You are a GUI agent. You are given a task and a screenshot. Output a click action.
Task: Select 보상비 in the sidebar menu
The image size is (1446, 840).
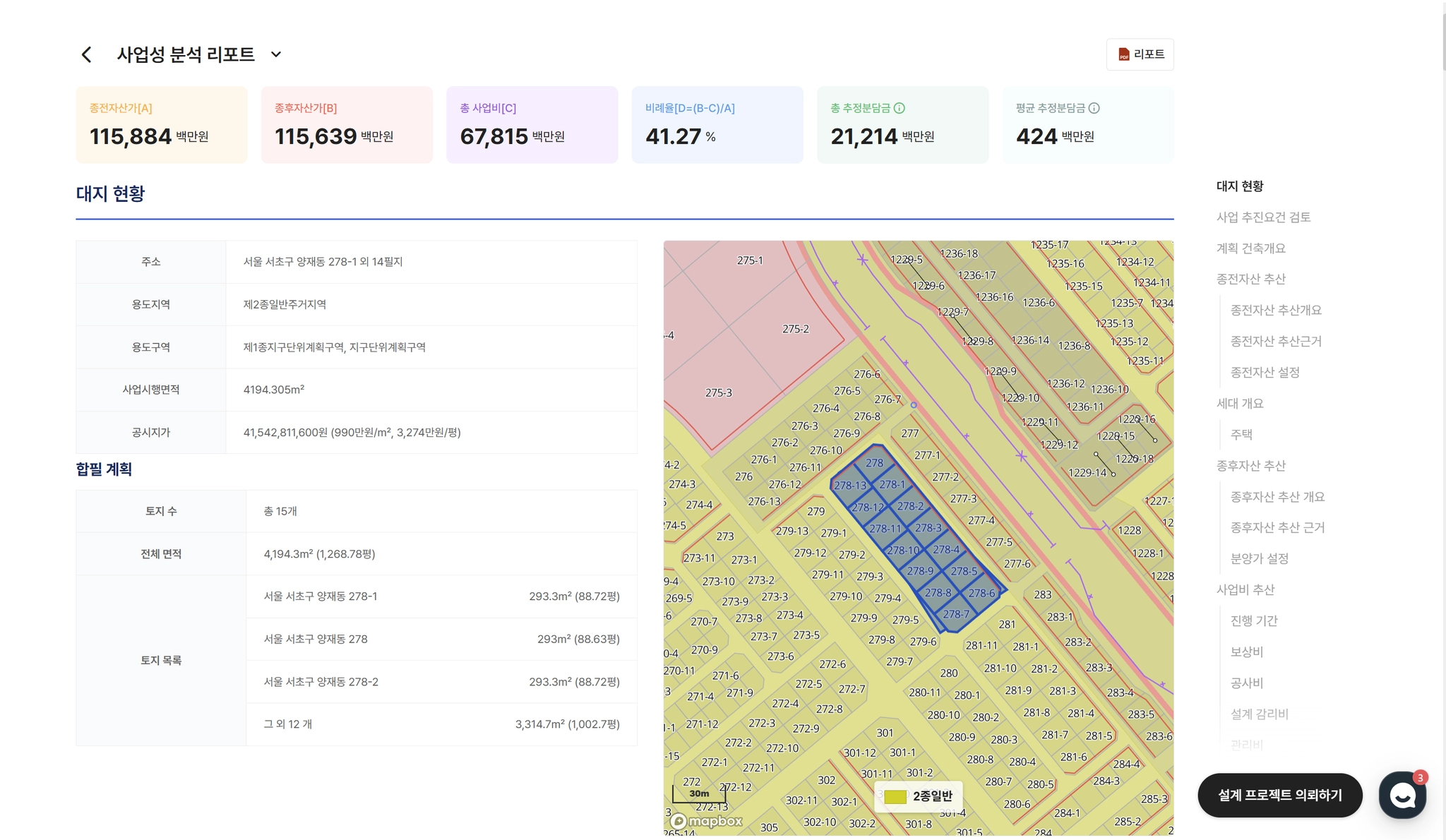click(x=1246, y=652)
